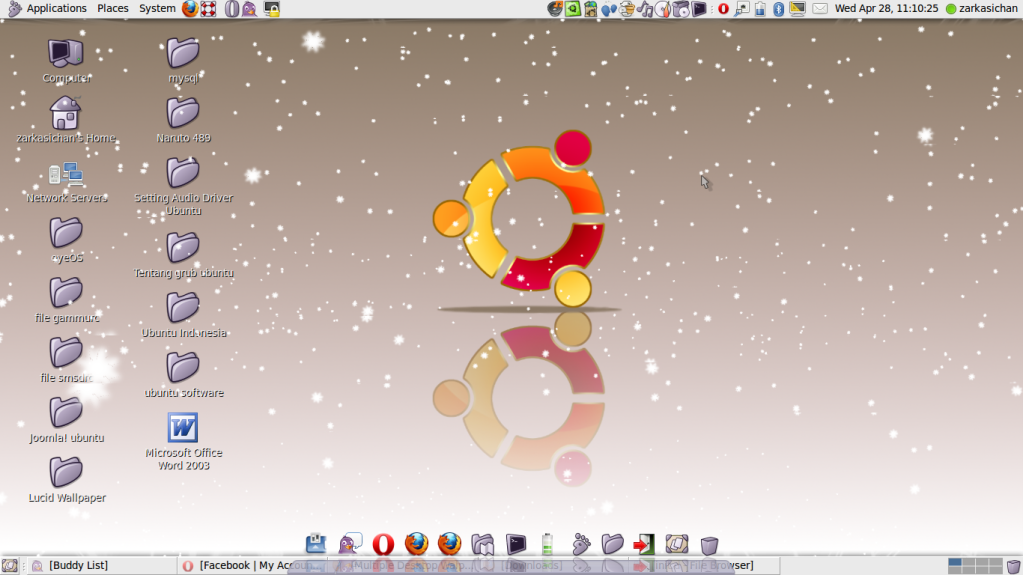1023x575 pixels.
Task: Select the eyeOS folder
Action: click(x=66, y=240)
